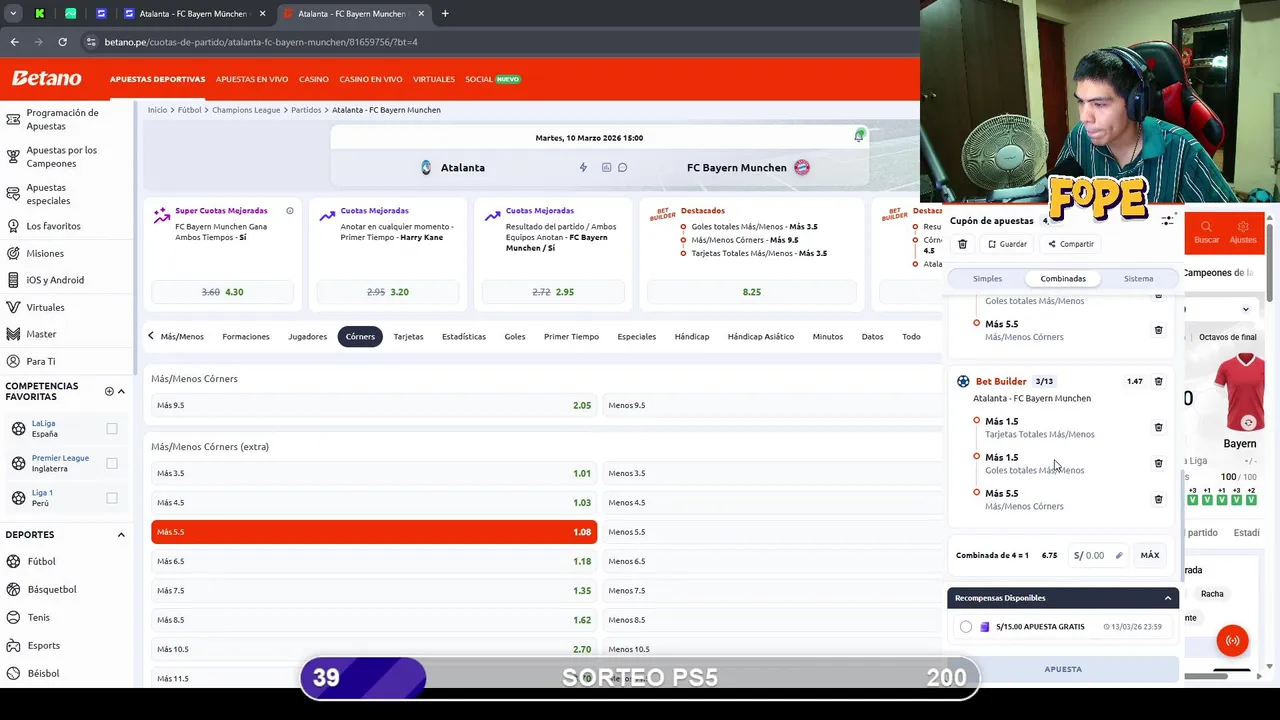Open the browser tab list dropdown
The height and width of the screenshot is (720, 1280).
[x=13, y=14]
